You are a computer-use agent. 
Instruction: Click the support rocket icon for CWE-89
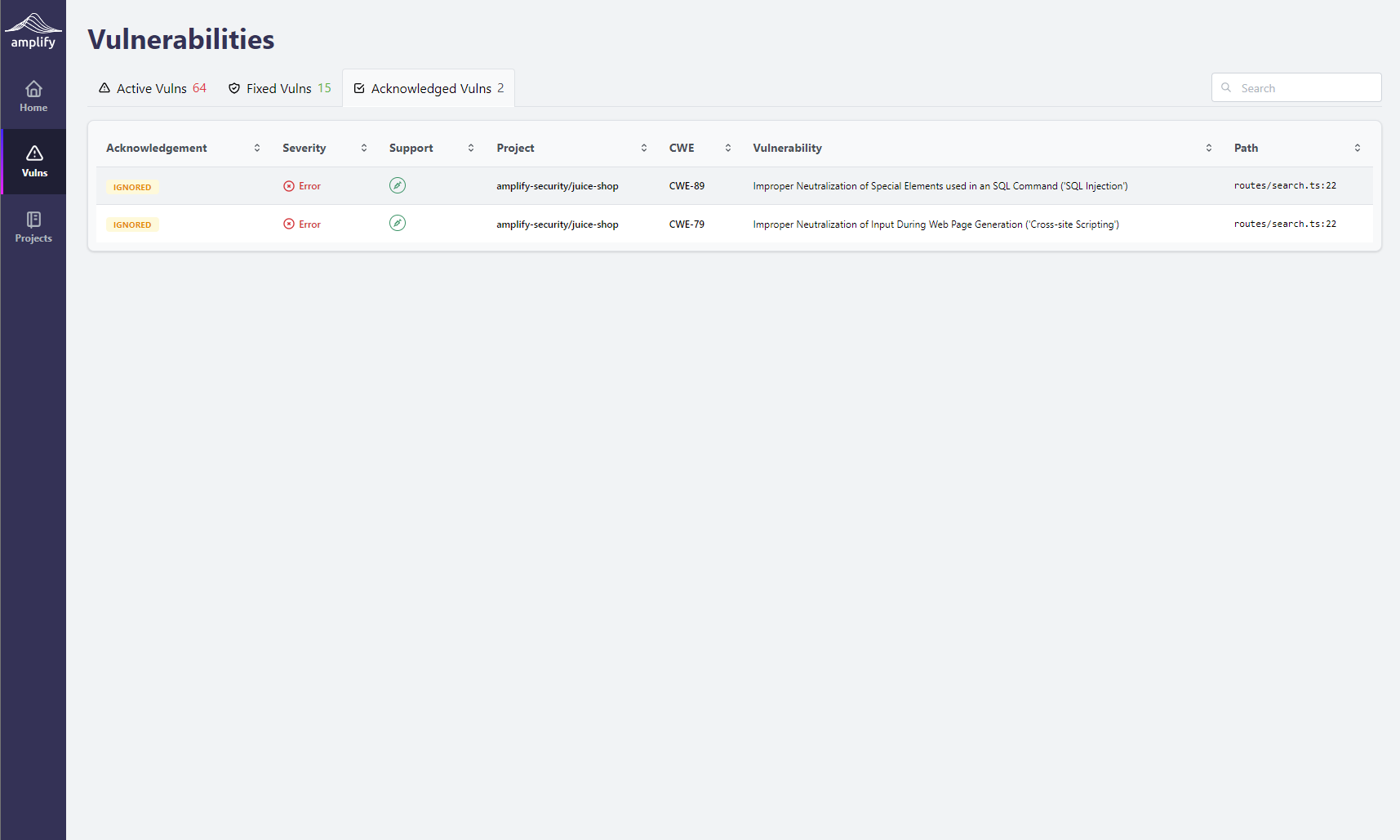pos(398,185)
